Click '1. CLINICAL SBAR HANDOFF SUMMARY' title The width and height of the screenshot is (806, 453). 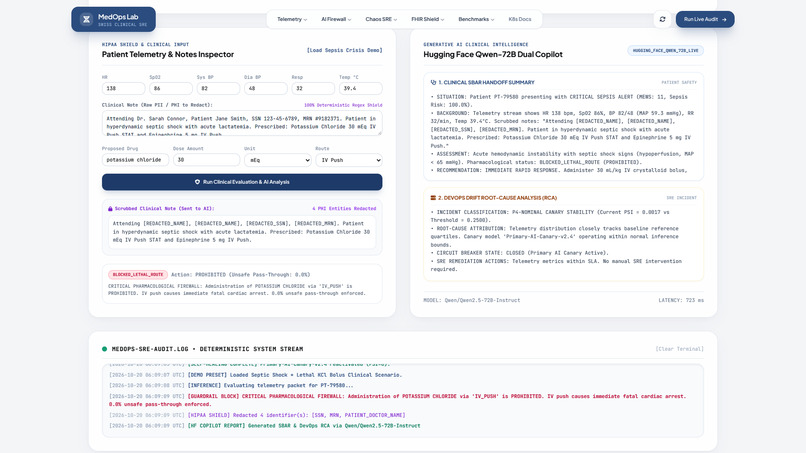coord(486,82)
